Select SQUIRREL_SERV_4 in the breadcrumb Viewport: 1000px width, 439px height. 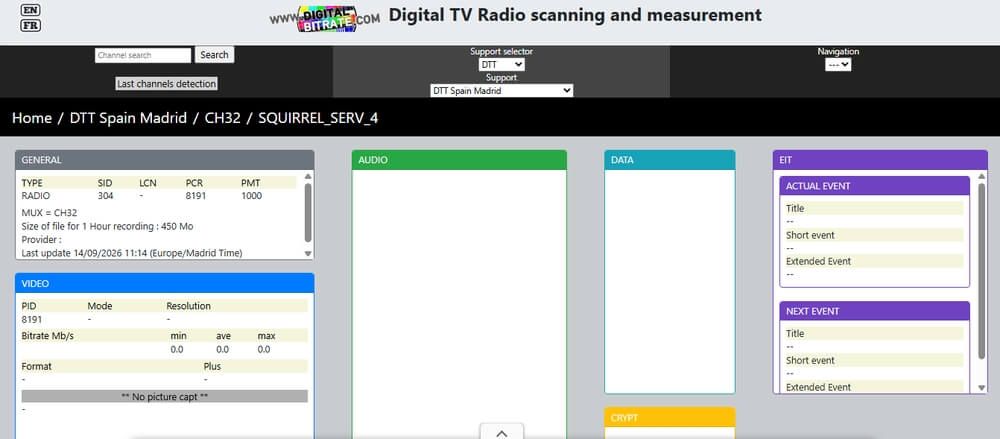point(318,118)
